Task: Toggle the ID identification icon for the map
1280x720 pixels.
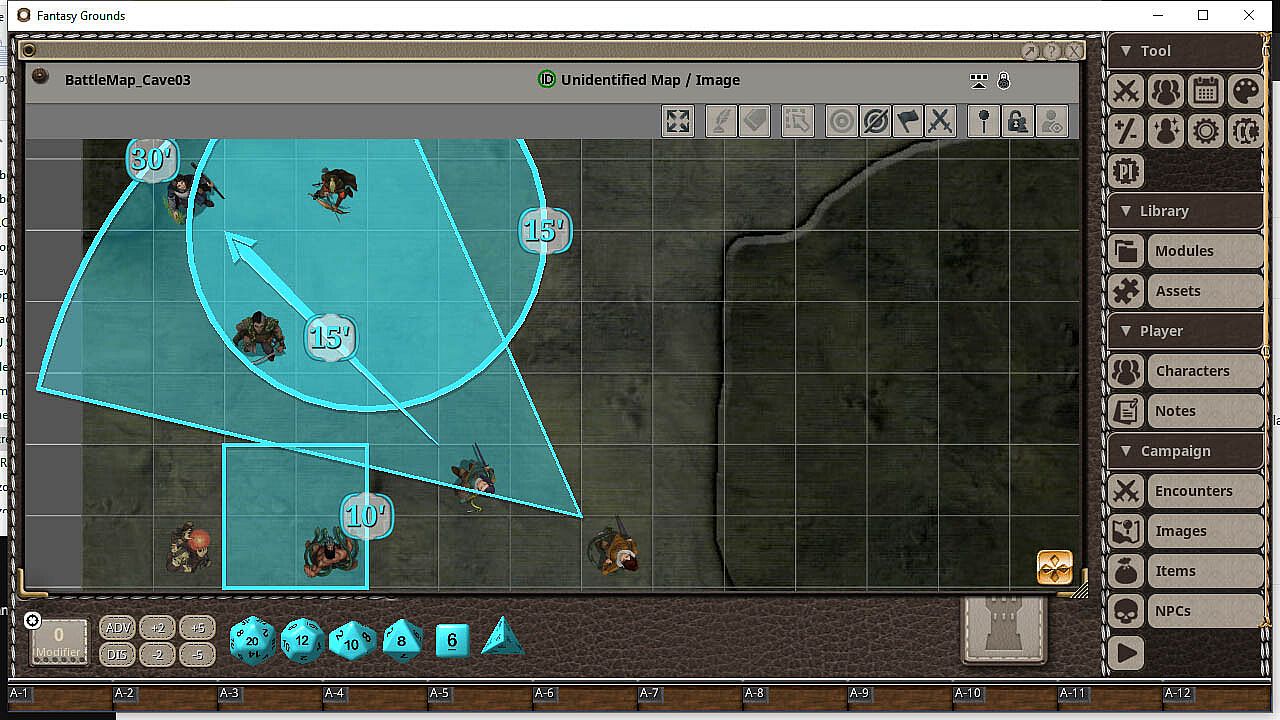Action: (x=546, y=80)
